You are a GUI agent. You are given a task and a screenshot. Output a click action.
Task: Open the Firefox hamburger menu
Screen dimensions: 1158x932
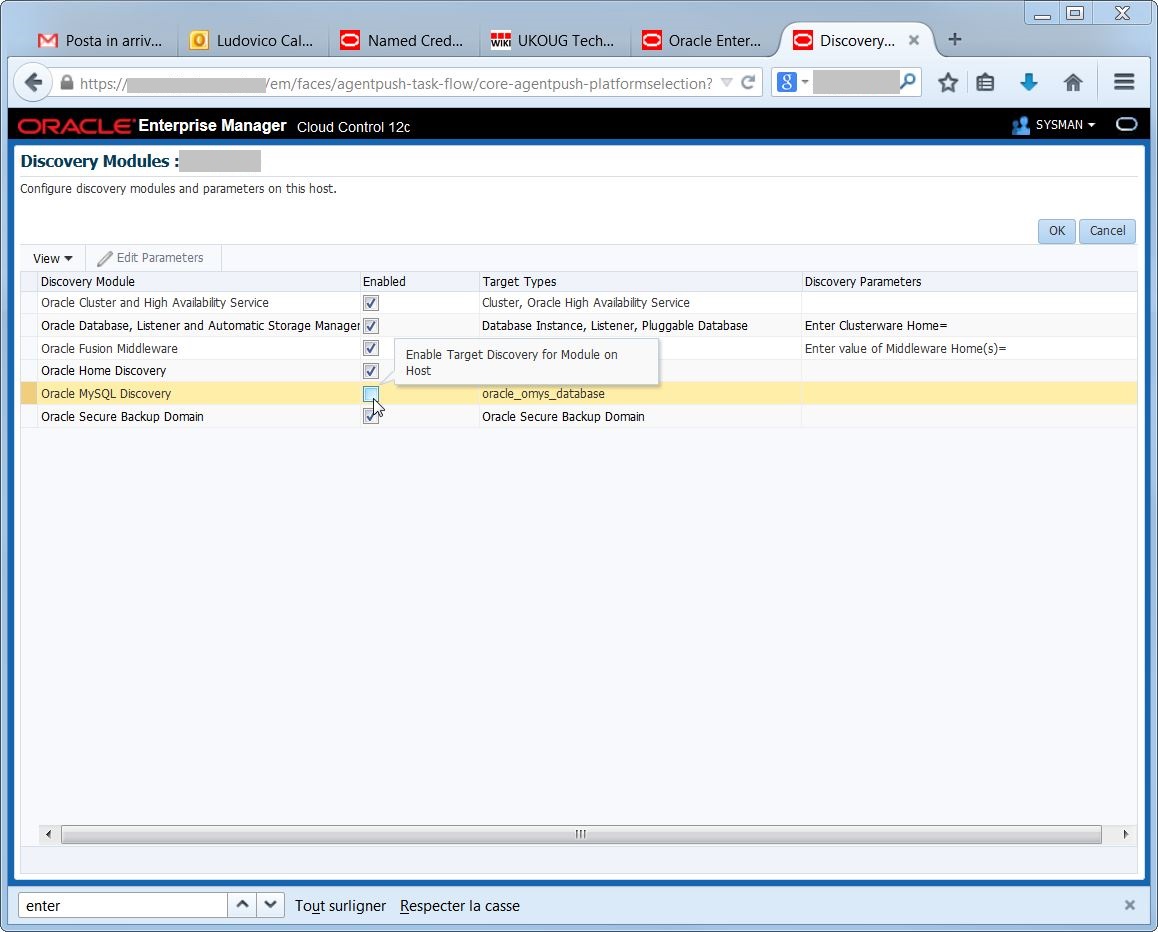1124,82
